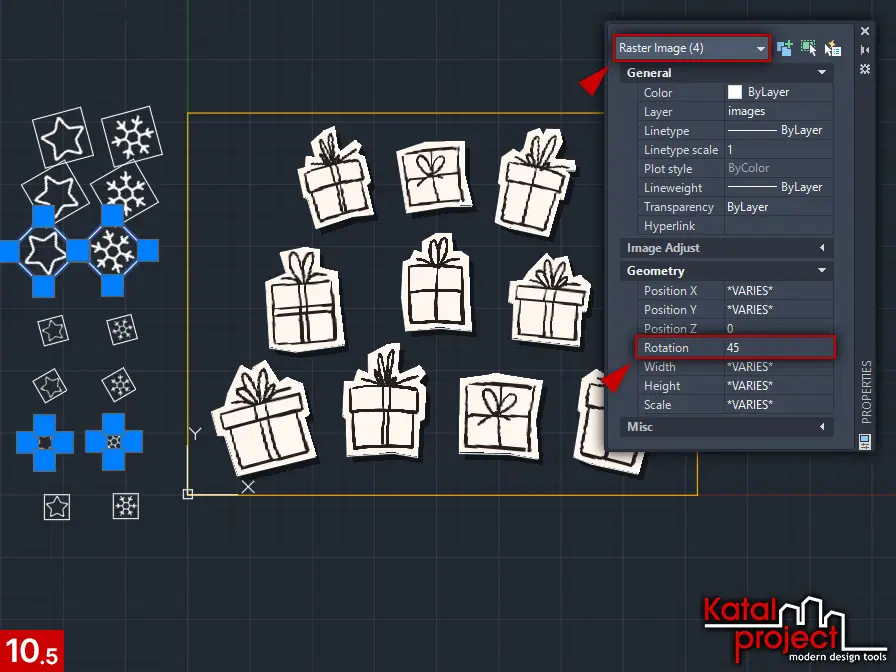Toggle auto-hide on the Properties palette
The height and width of the screenshot is (672, 896).
pos(865,50)
